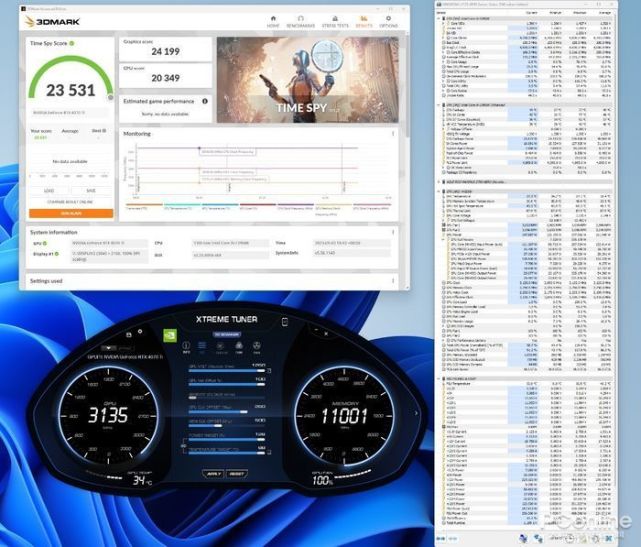Open the BENCHMARKS tab in 3DMark
Screen dimensions: 641x547
(x=300, y=22)
